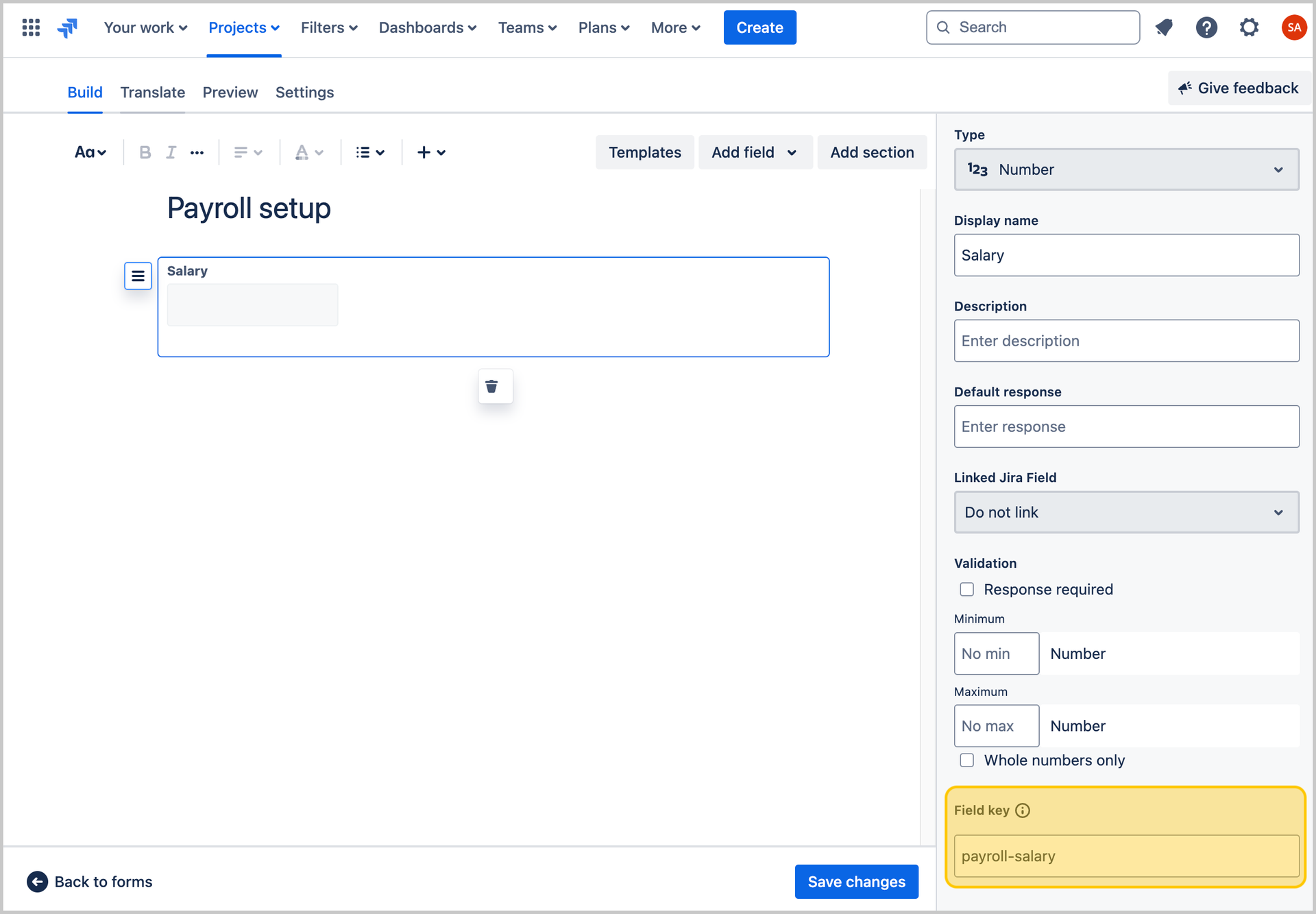1316x914 pixels.
Task: Open notifications icon in the top bar
Action: point(1165,27)
